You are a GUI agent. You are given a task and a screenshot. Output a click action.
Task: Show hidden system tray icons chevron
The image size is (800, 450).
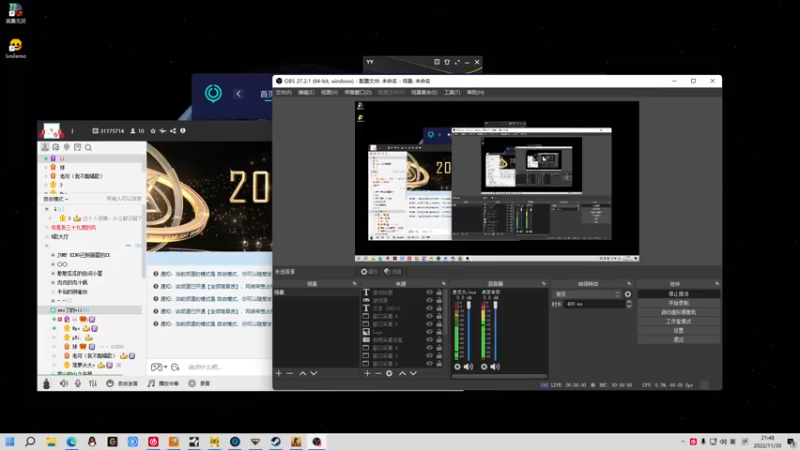tap(683, 442)
